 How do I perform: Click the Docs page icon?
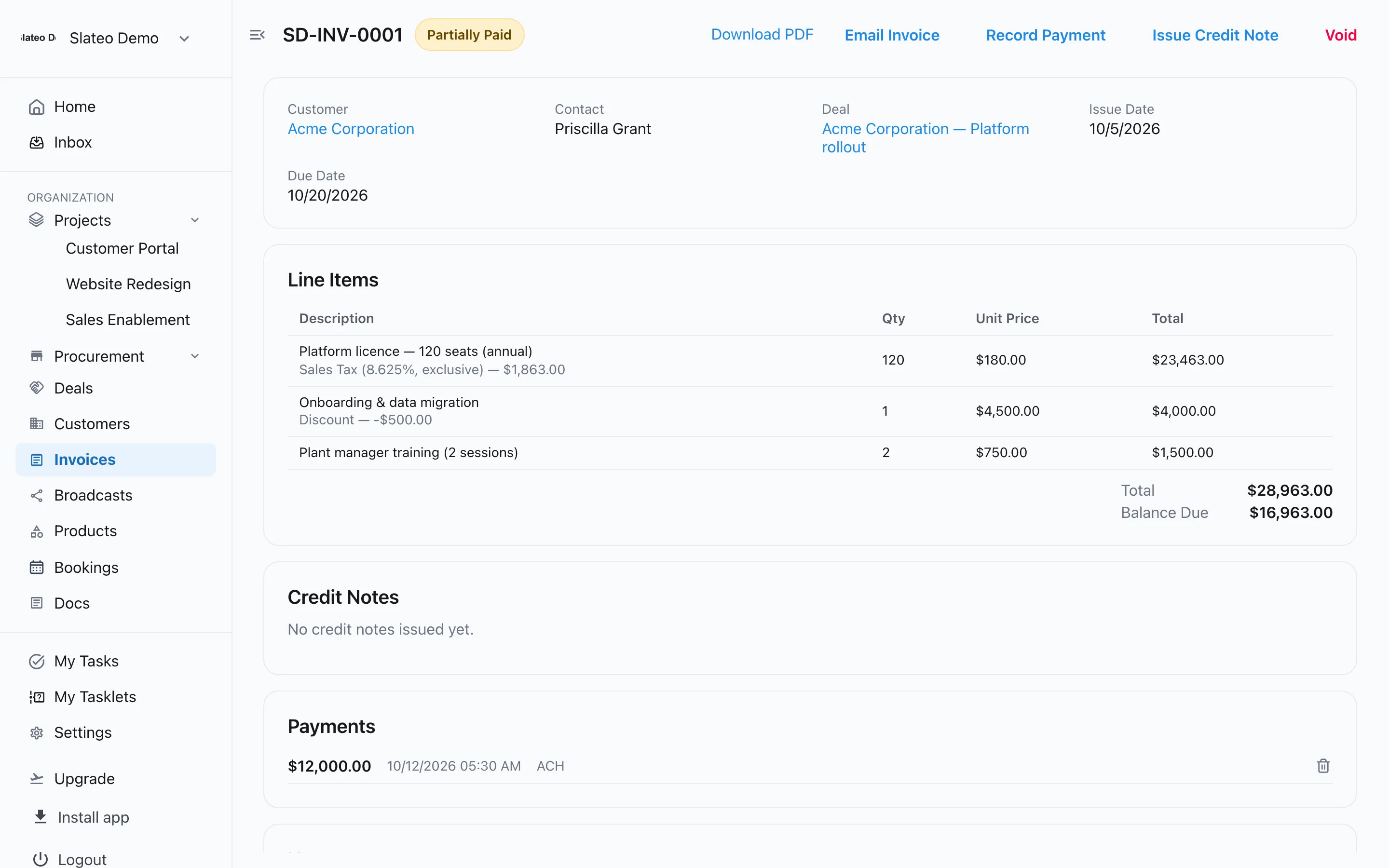pos(37,603)
